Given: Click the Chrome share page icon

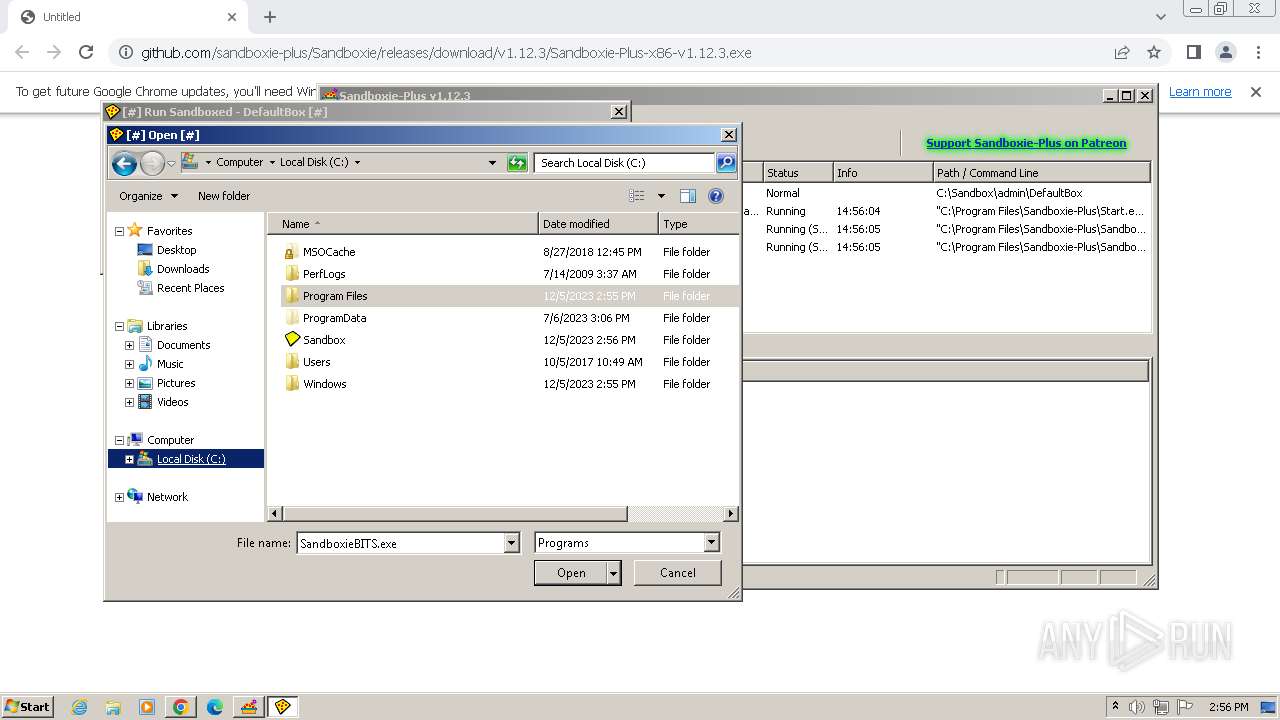Looking at the screenshot, I should pos(1122,52).
